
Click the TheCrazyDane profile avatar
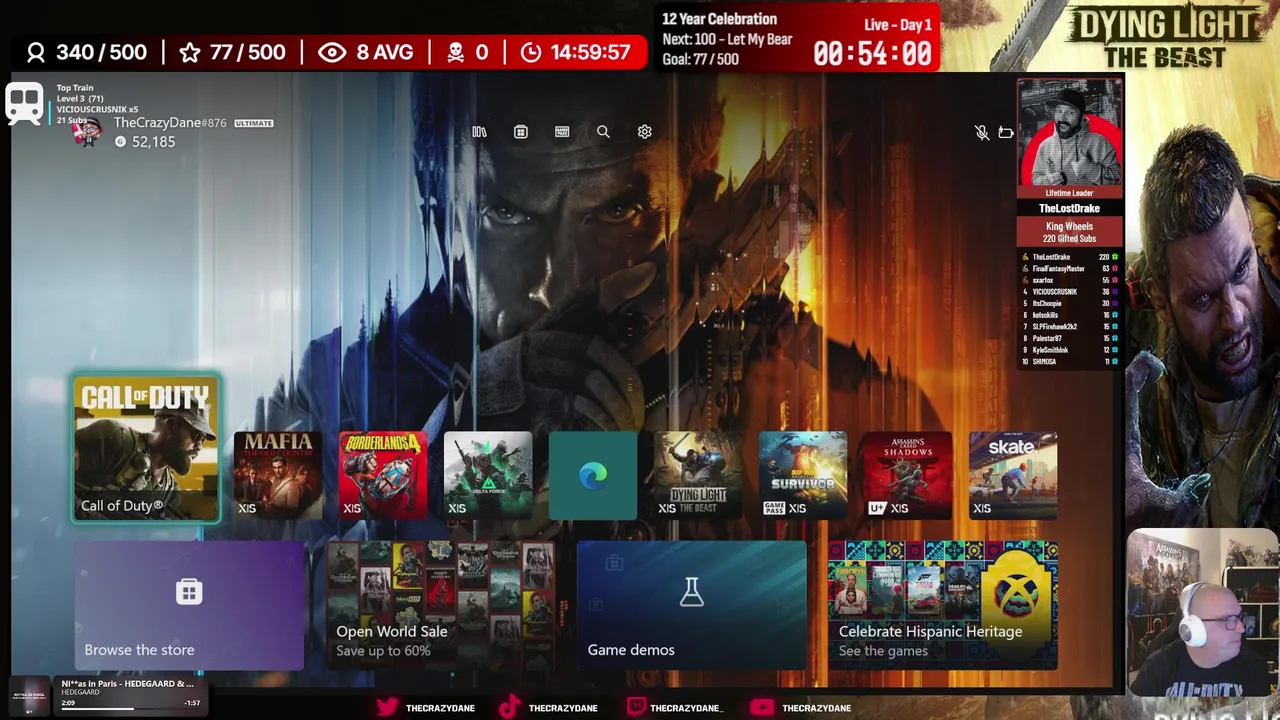[90, 132]
